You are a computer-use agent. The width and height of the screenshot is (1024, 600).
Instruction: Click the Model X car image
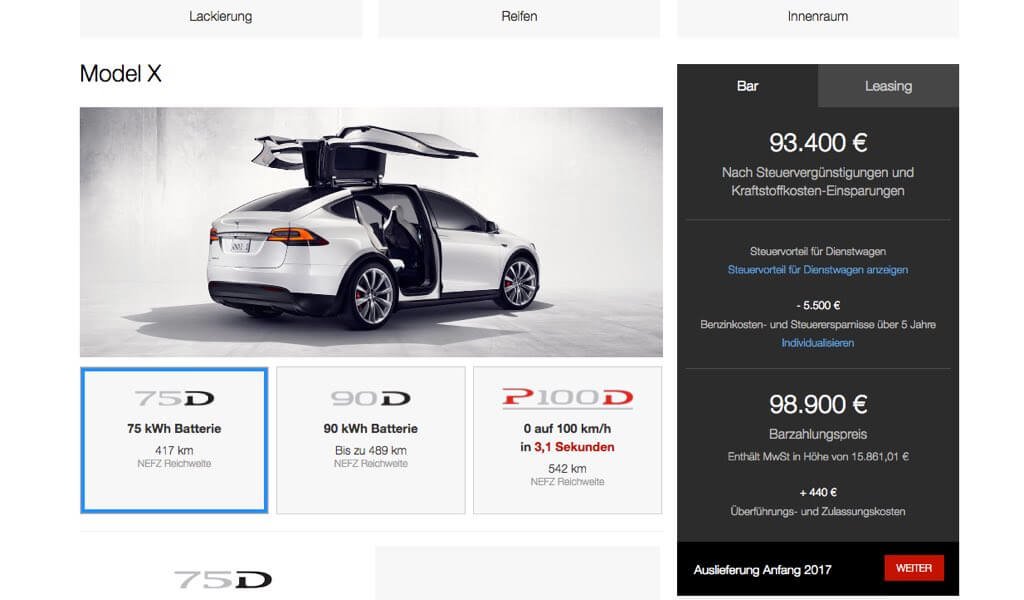(371, 232)
